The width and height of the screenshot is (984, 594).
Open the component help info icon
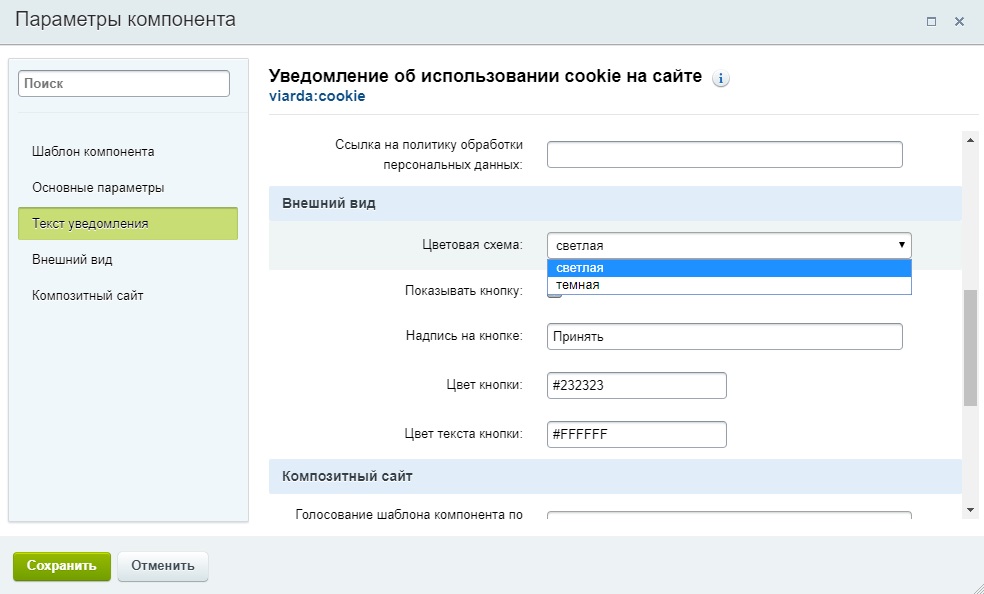(x=722, y=77)
